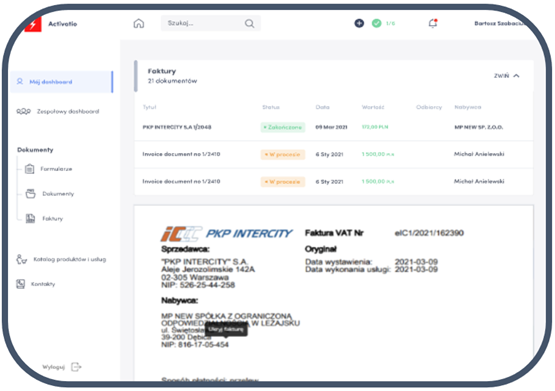Sort by Odbiorcy column header
Image resolution: width=555 pixels, height=391 pixels.
tap(429, 107)
